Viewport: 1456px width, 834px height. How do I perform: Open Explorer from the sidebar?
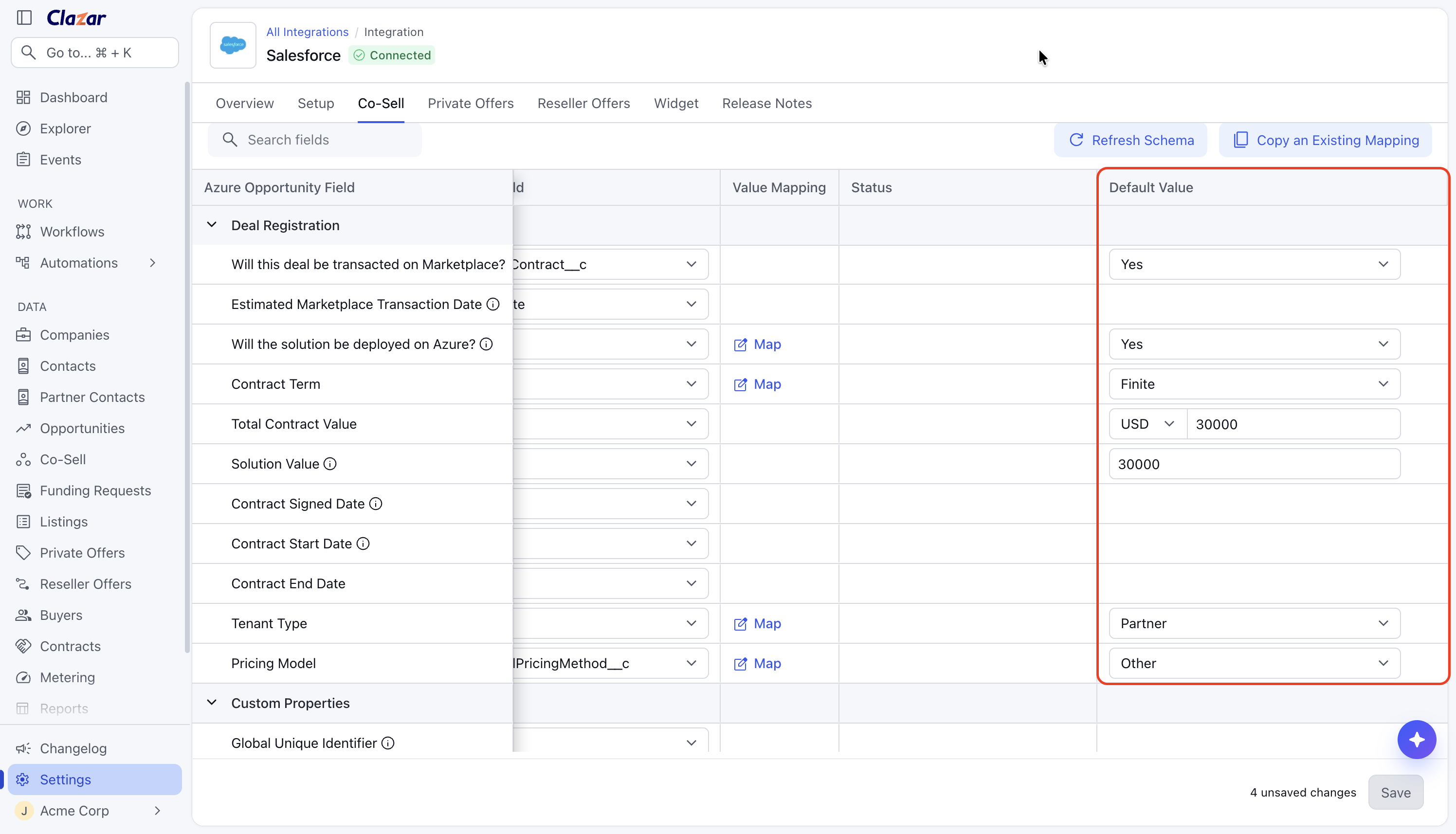coord(65,128)
